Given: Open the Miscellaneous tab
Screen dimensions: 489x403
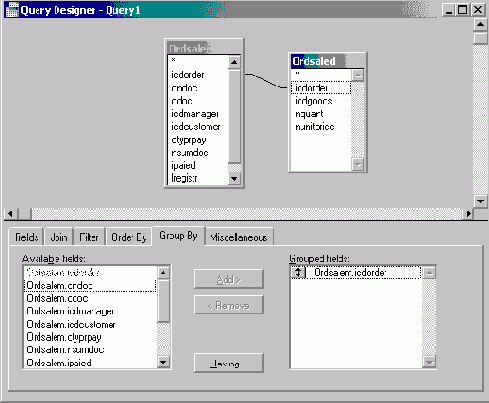Looking at the screenshot, I should pos(239,237).
